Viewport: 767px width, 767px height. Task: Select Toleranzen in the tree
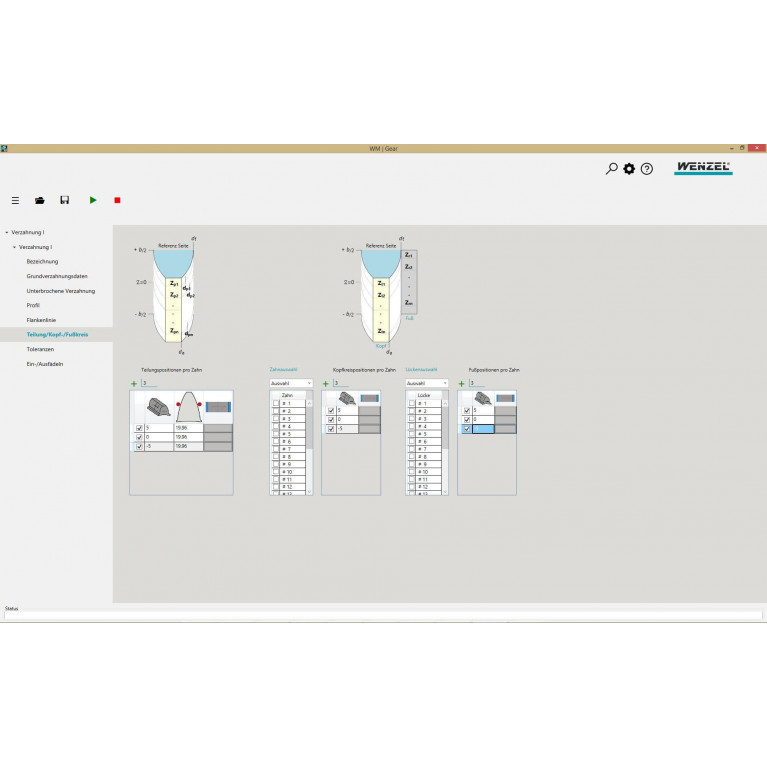[x=40, y=349]
